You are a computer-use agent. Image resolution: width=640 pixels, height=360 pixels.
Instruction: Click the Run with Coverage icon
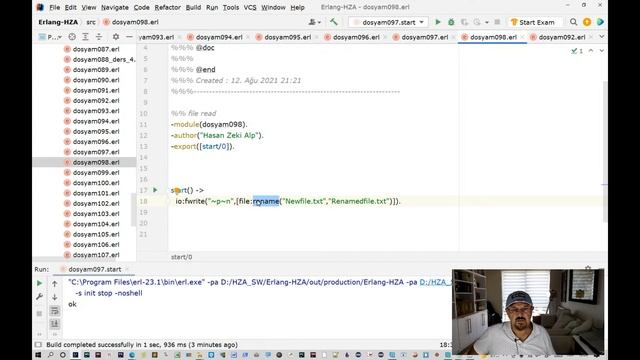point(464,22)
